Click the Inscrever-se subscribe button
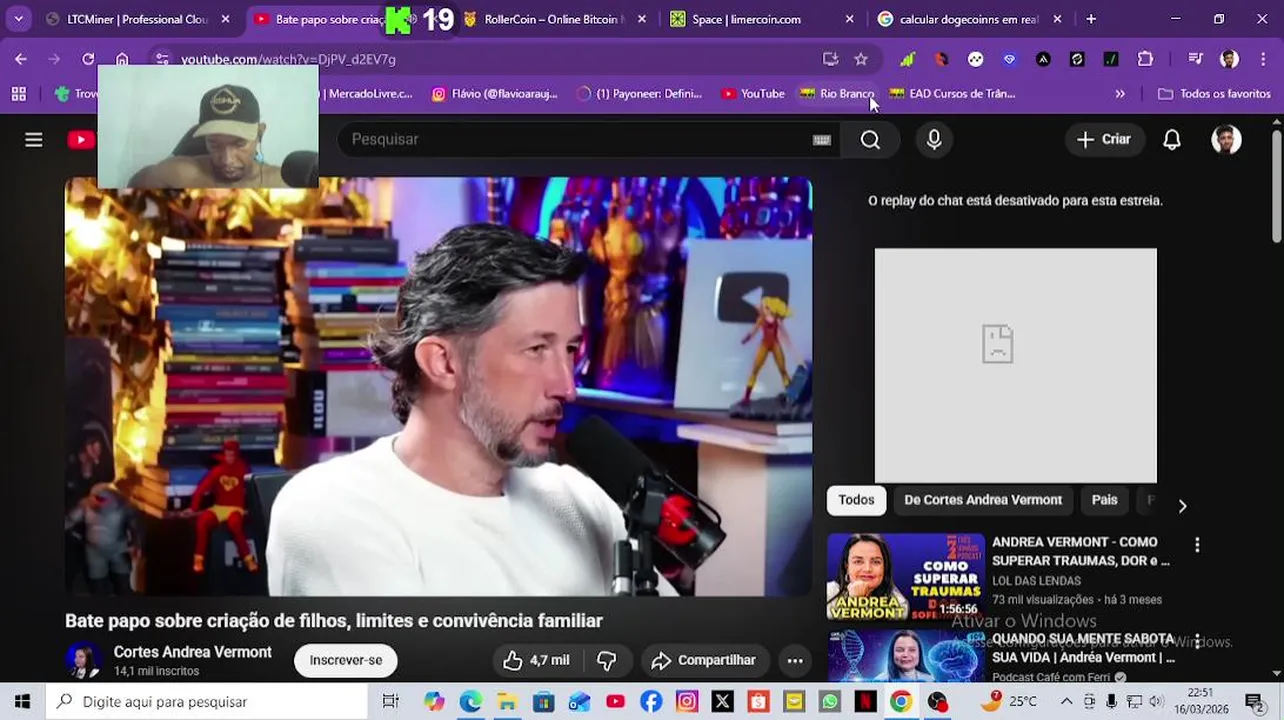Image resolution: width=1284 pixels, height=720 pixels. (346, 660)
